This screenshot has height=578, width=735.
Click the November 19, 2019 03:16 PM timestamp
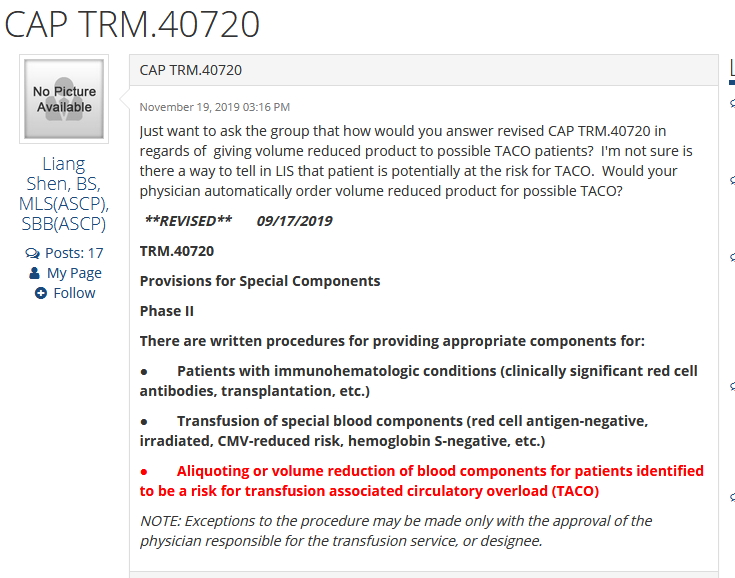pos(215,107)
